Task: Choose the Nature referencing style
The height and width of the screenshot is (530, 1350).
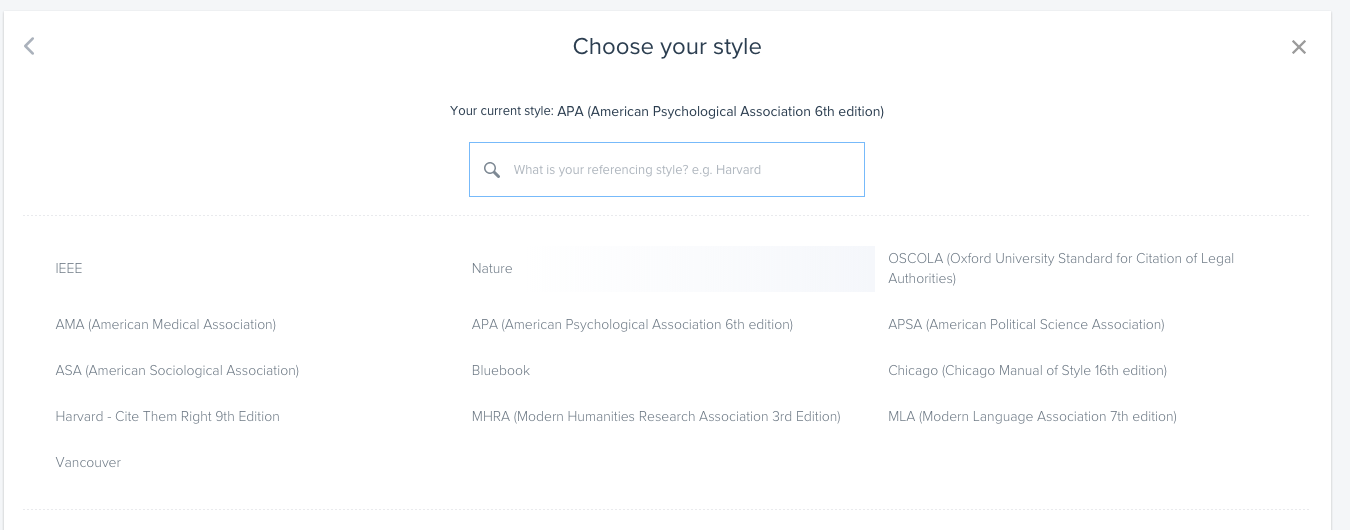Action: [x=492, y=269]
